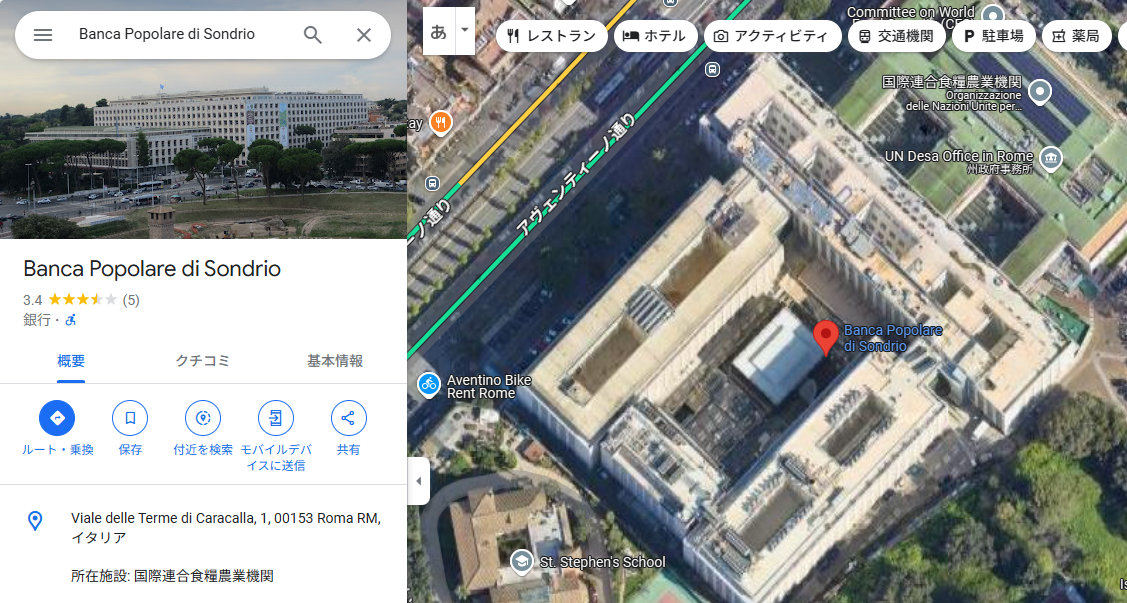Screen dimensions: 1127x603
Task: Click the star rating row
Action: 82,300
